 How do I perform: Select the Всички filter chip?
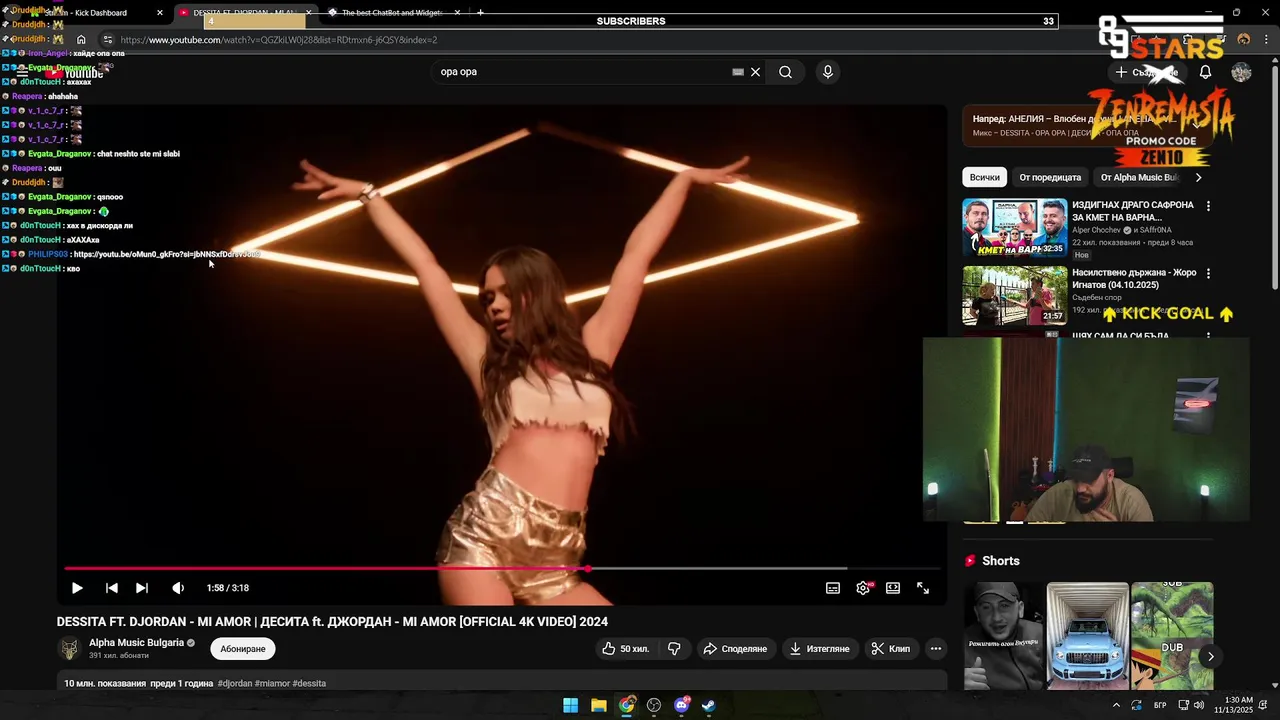pyautogui.click(x=985, y=177)
